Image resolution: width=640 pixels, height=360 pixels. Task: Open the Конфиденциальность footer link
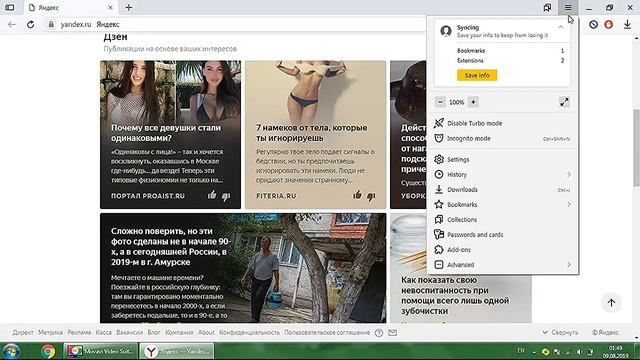pyautogui.click(x=249, y=333)
